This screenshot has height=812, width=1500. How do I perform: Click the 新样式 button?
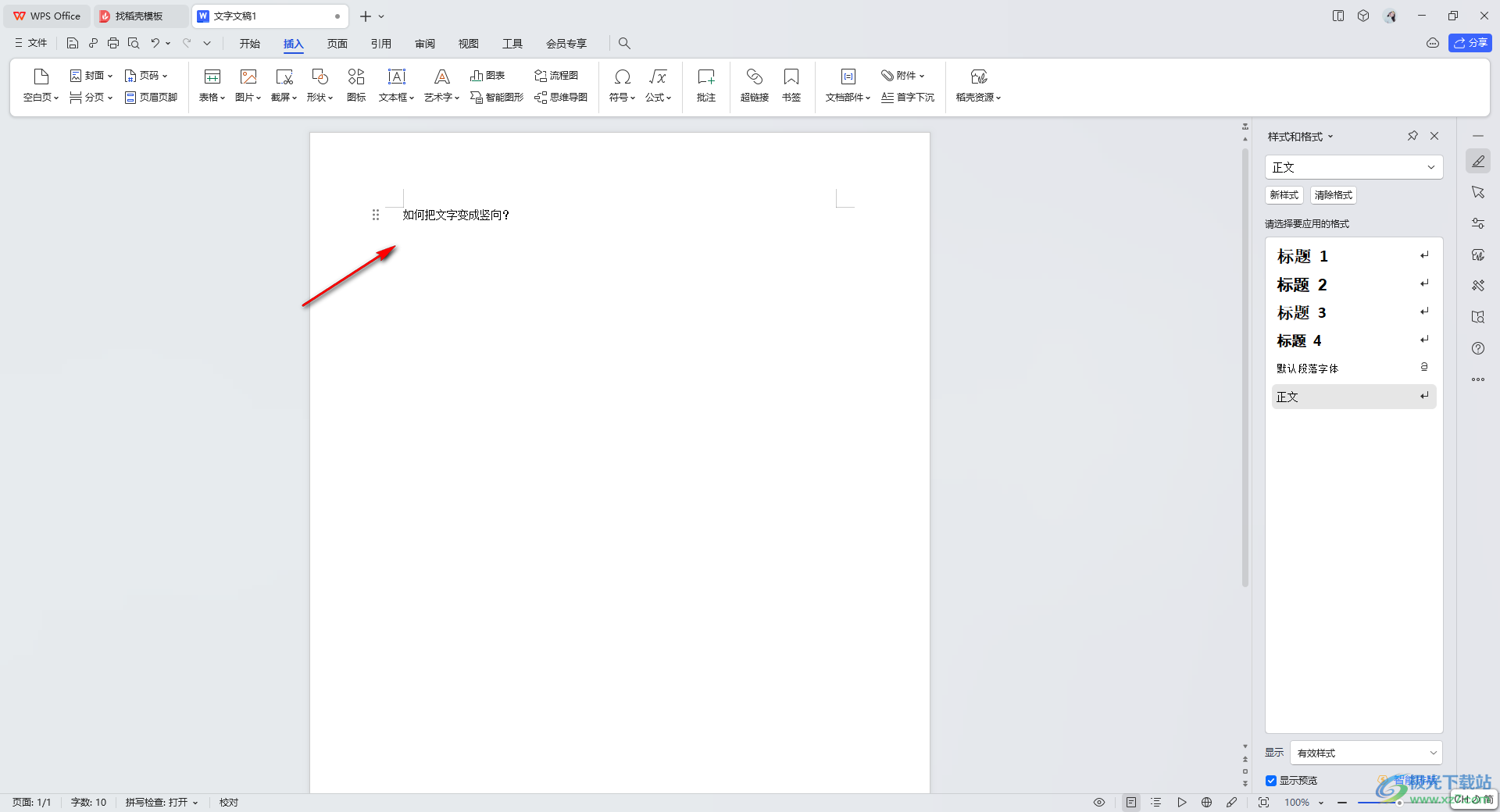coord(1284,195)
